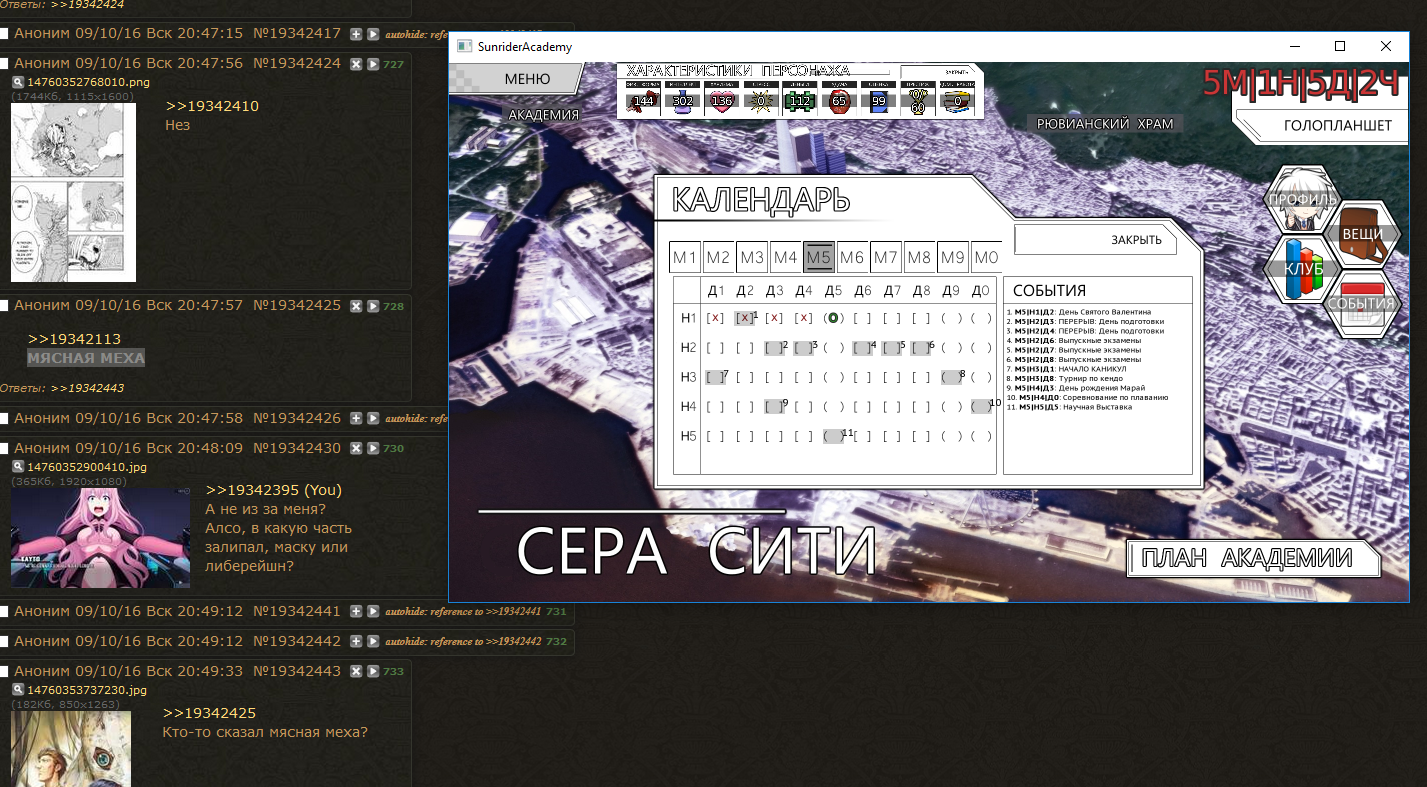Open the pink-haired girl thumbnail in post №19342430
The width and height of the screenshot is (1427, 787).
tap(100, 538)
